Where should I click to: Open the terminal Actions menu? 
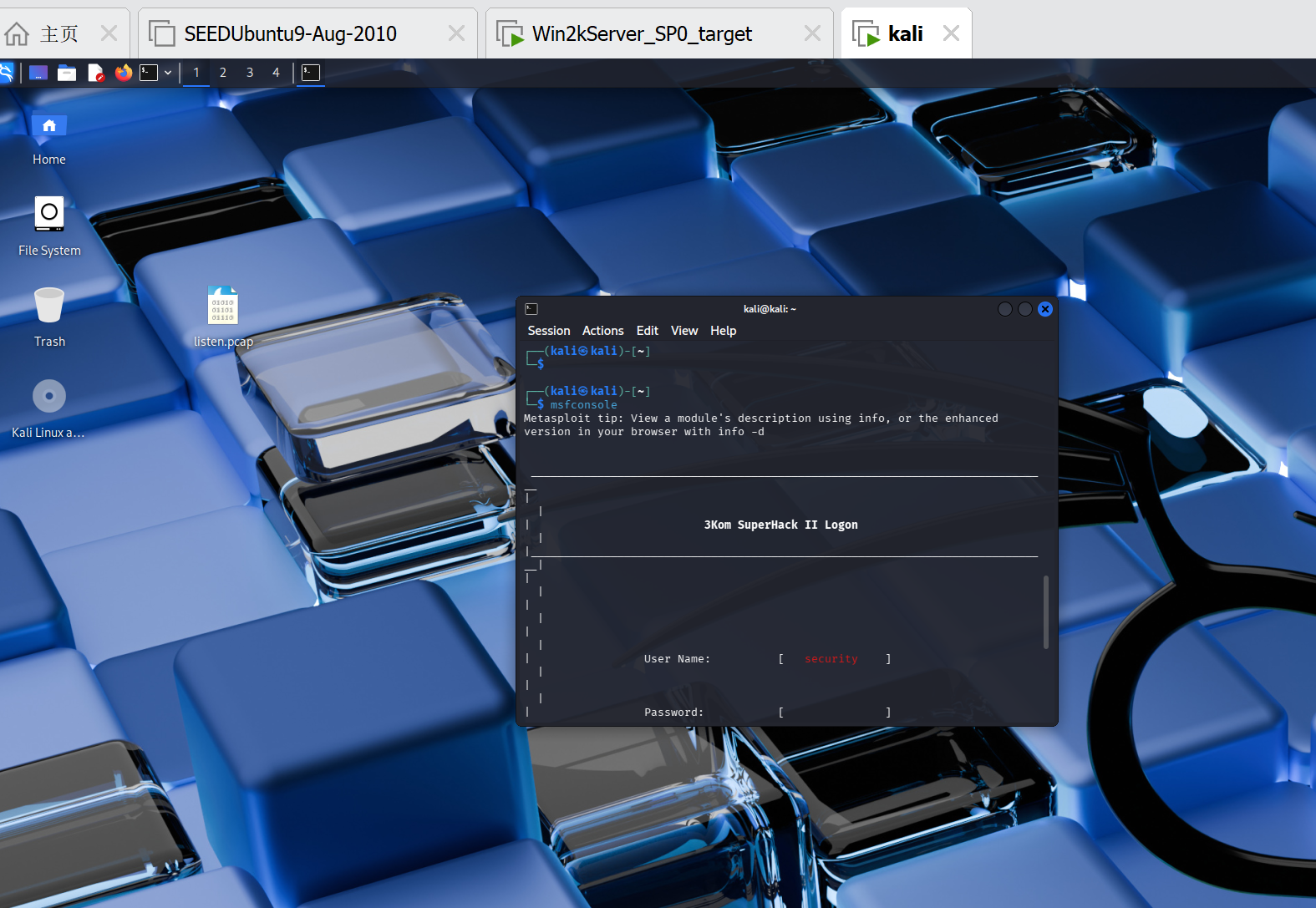[603, 331]
